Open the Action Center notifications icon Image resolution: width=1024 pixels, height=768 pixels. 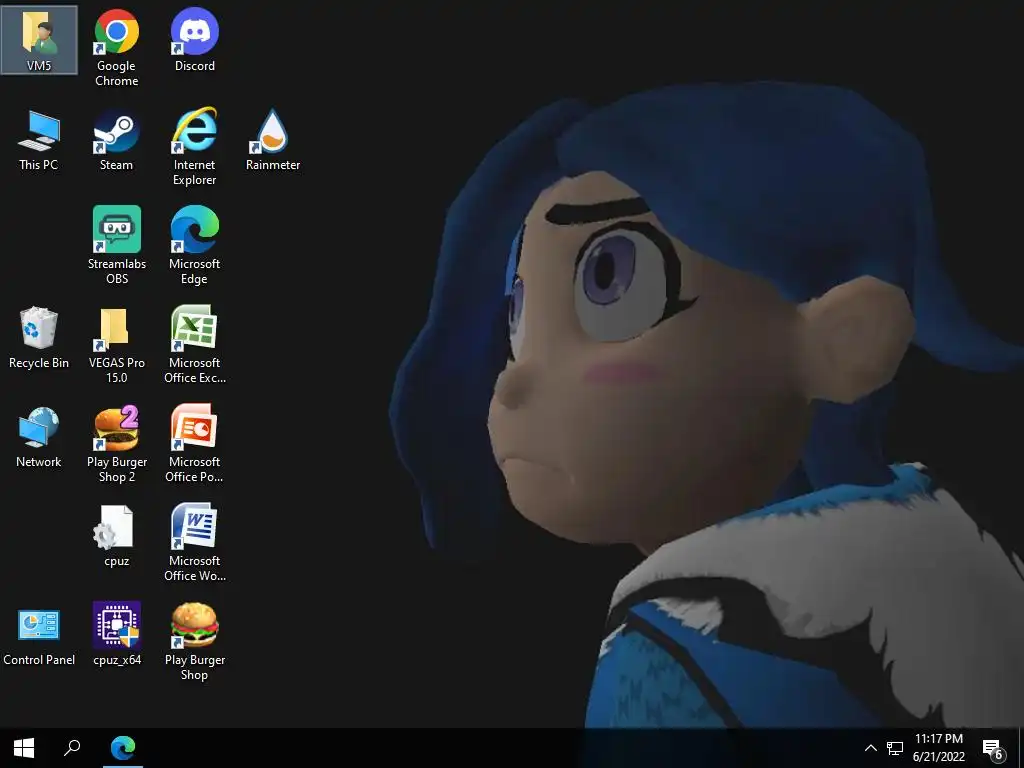(993, 749)
